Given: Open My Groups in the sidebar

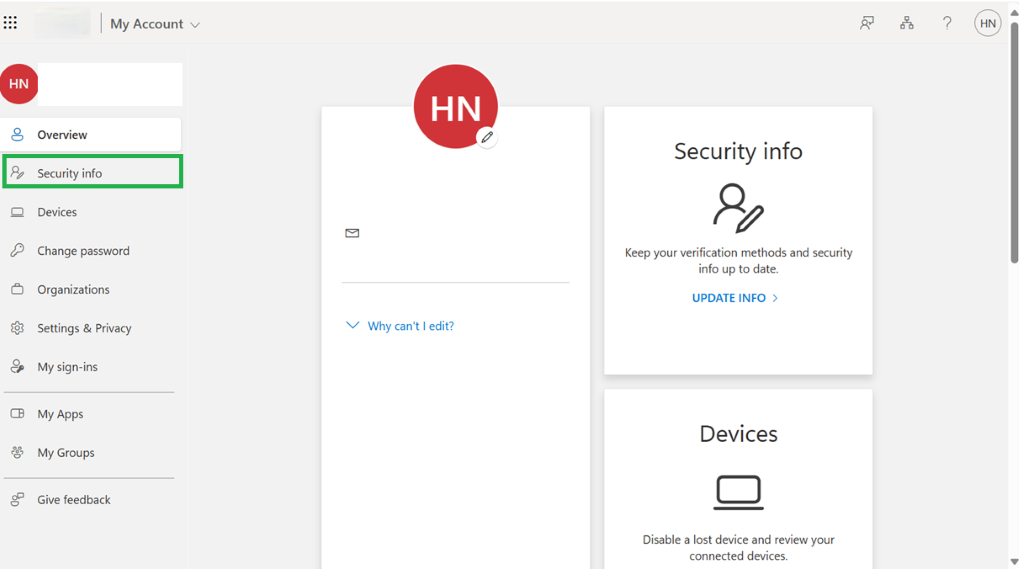Looking at the screenshot, I should (x=91, y=452).
